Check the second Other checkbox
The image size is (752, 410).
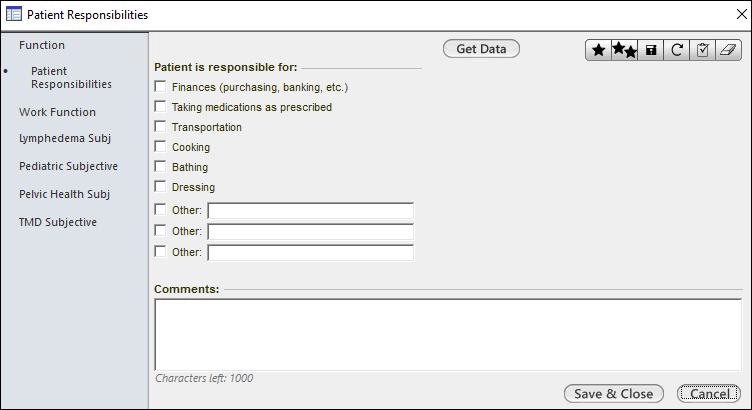[160, 231]
